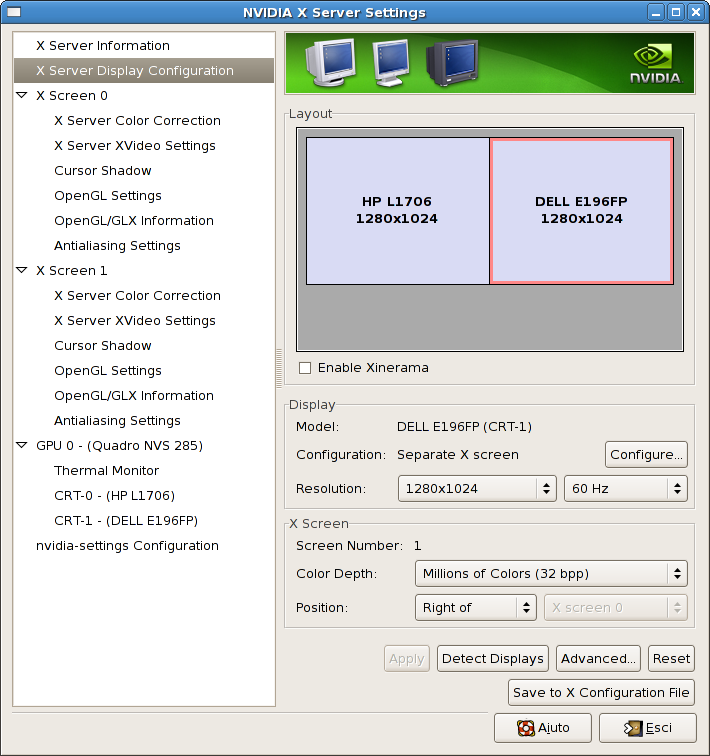The width and height of the screenshot is (710, 756).
Task: Click Save to X Configuration File
Action: [601, 692]
